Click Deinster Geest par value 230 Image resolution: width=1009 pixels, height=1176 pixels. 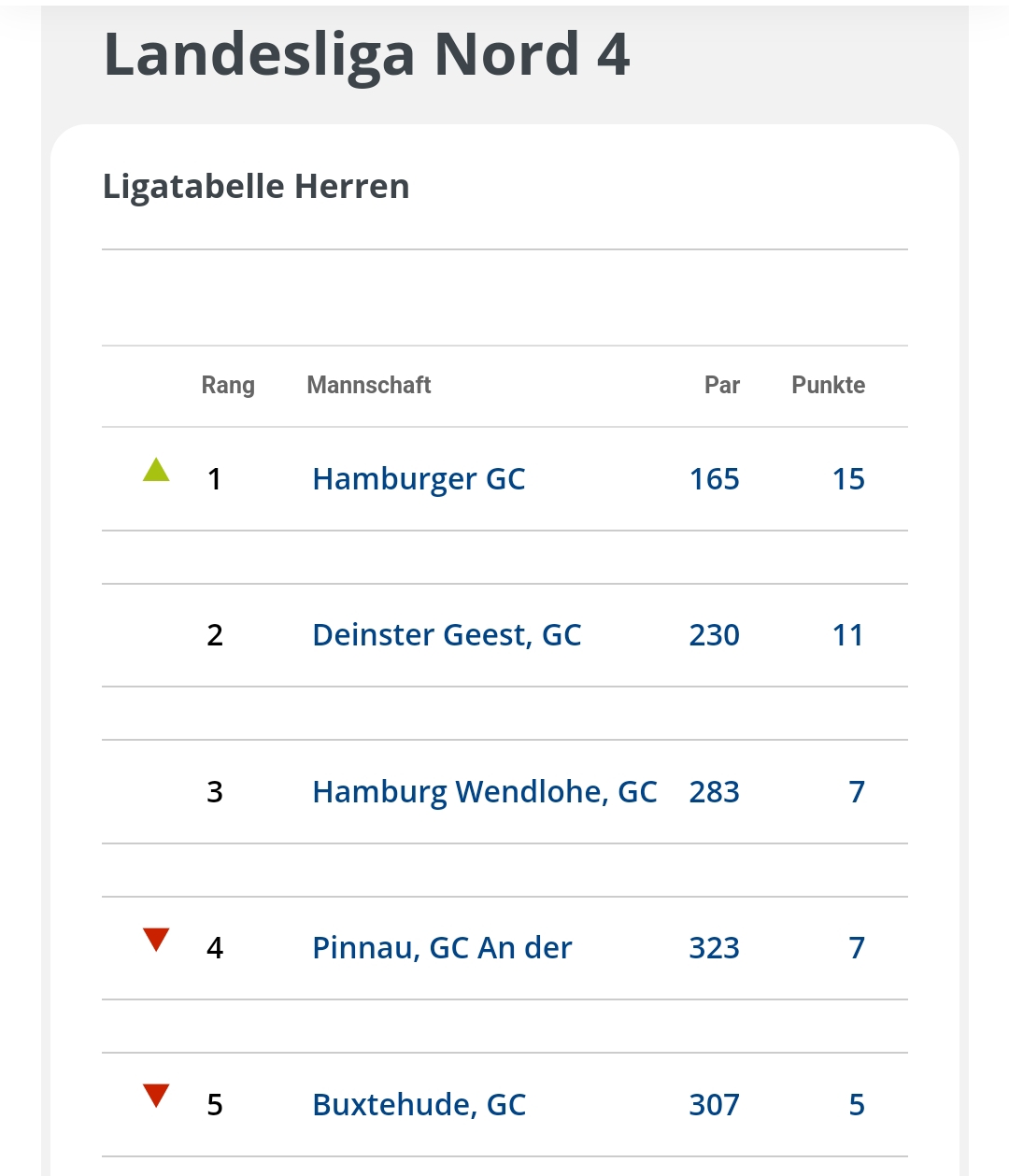714,635
